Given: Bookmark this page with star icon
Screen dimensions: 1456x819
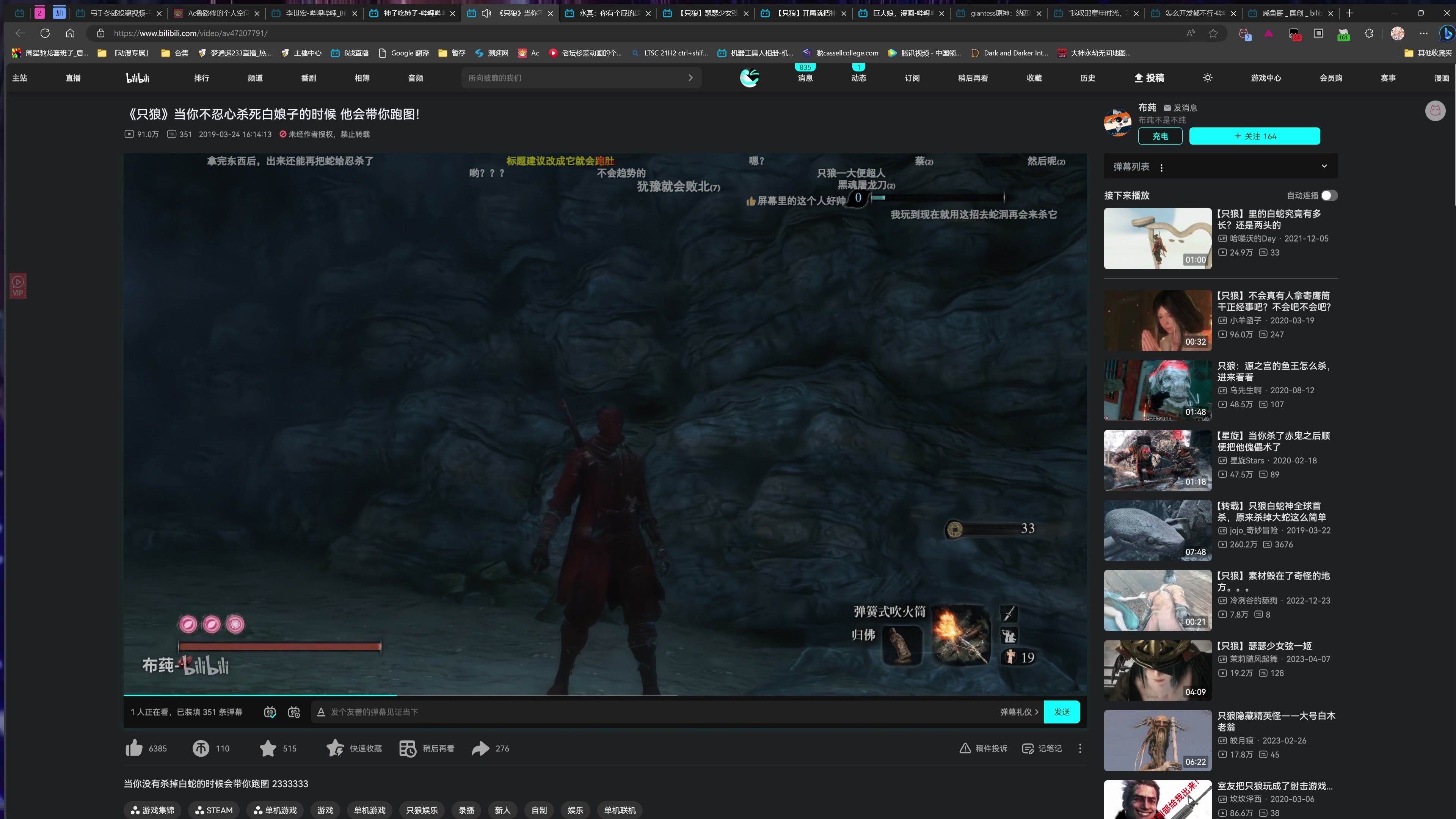Looking at the screenshot, I should (1213, 33).
